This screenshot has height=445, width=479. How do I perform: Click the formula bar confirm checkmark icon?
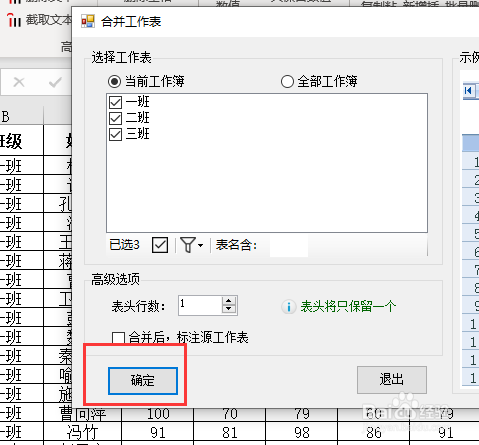click(x=55, y=82)
